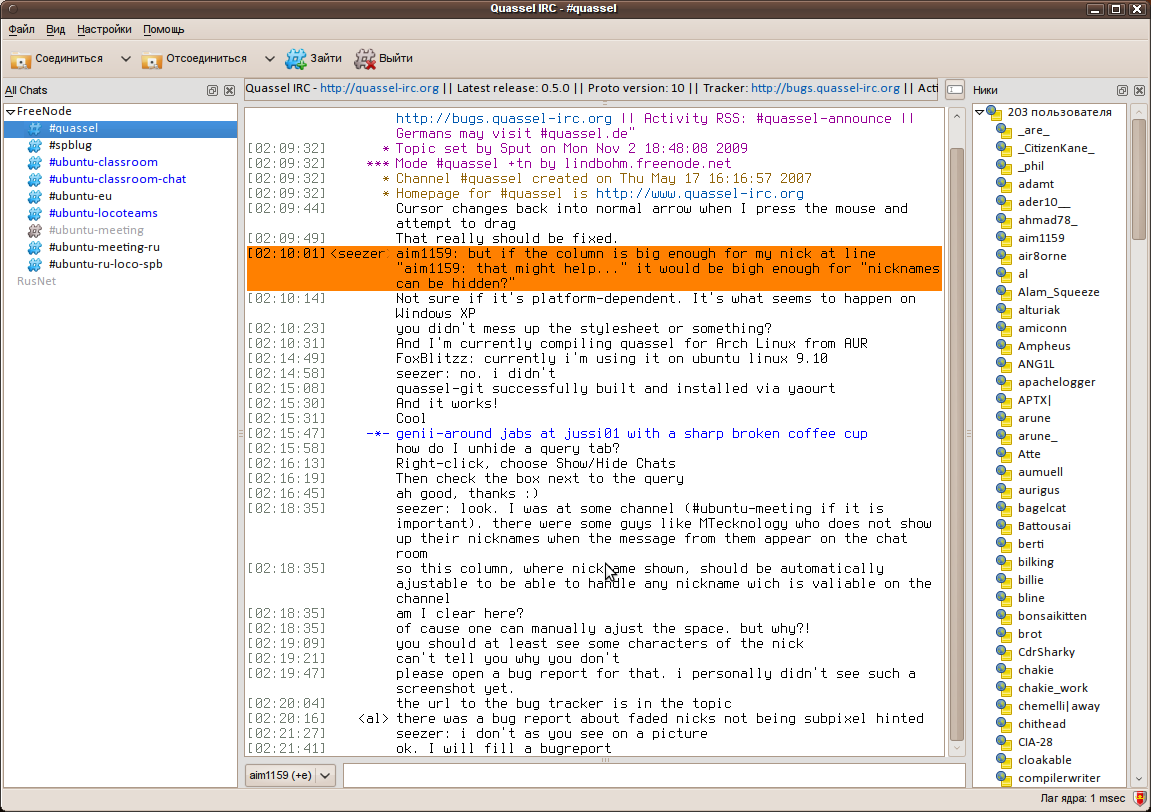1151x812 pixels.
Task: Open the Помощь menu
Action: click(x=164, y=29)
